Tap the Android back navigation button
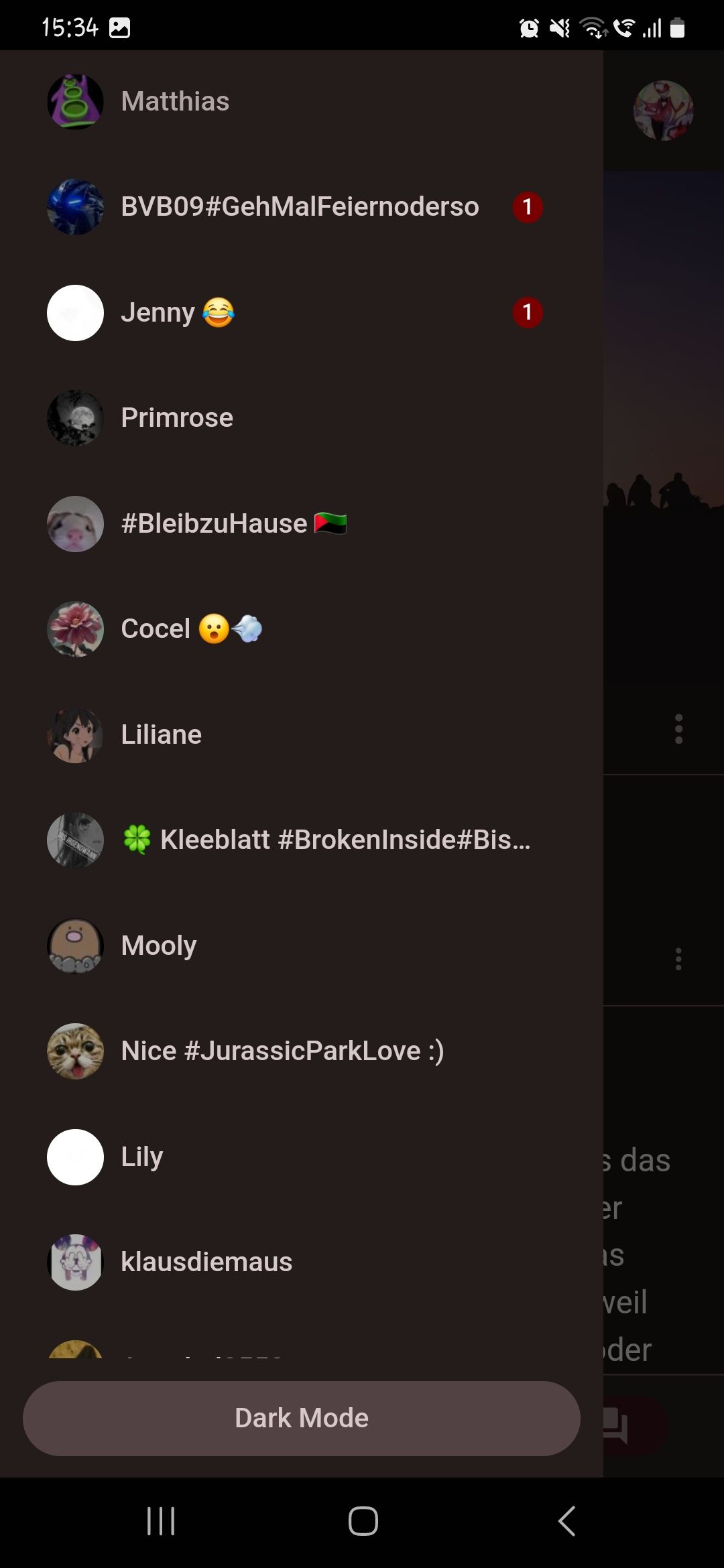 (567, 1520)
